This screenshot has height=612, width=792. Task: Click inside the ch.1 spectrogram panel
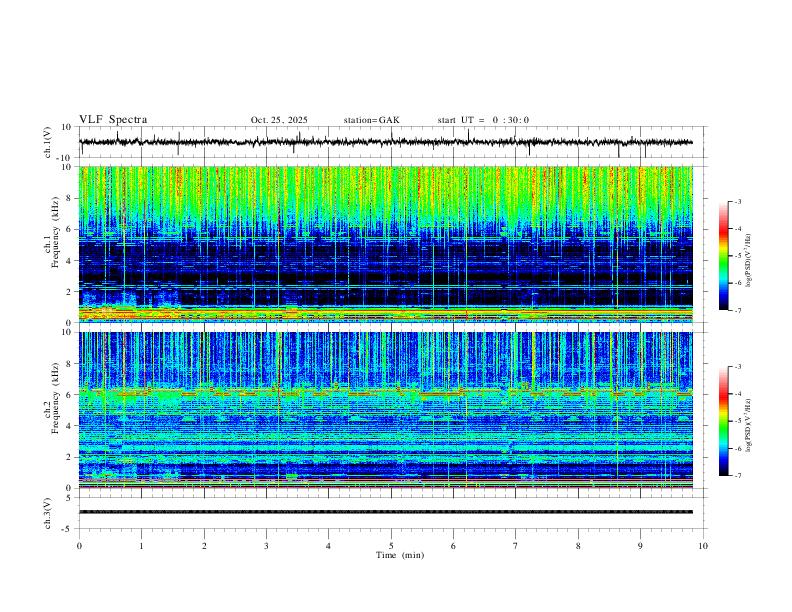point(385,244)
